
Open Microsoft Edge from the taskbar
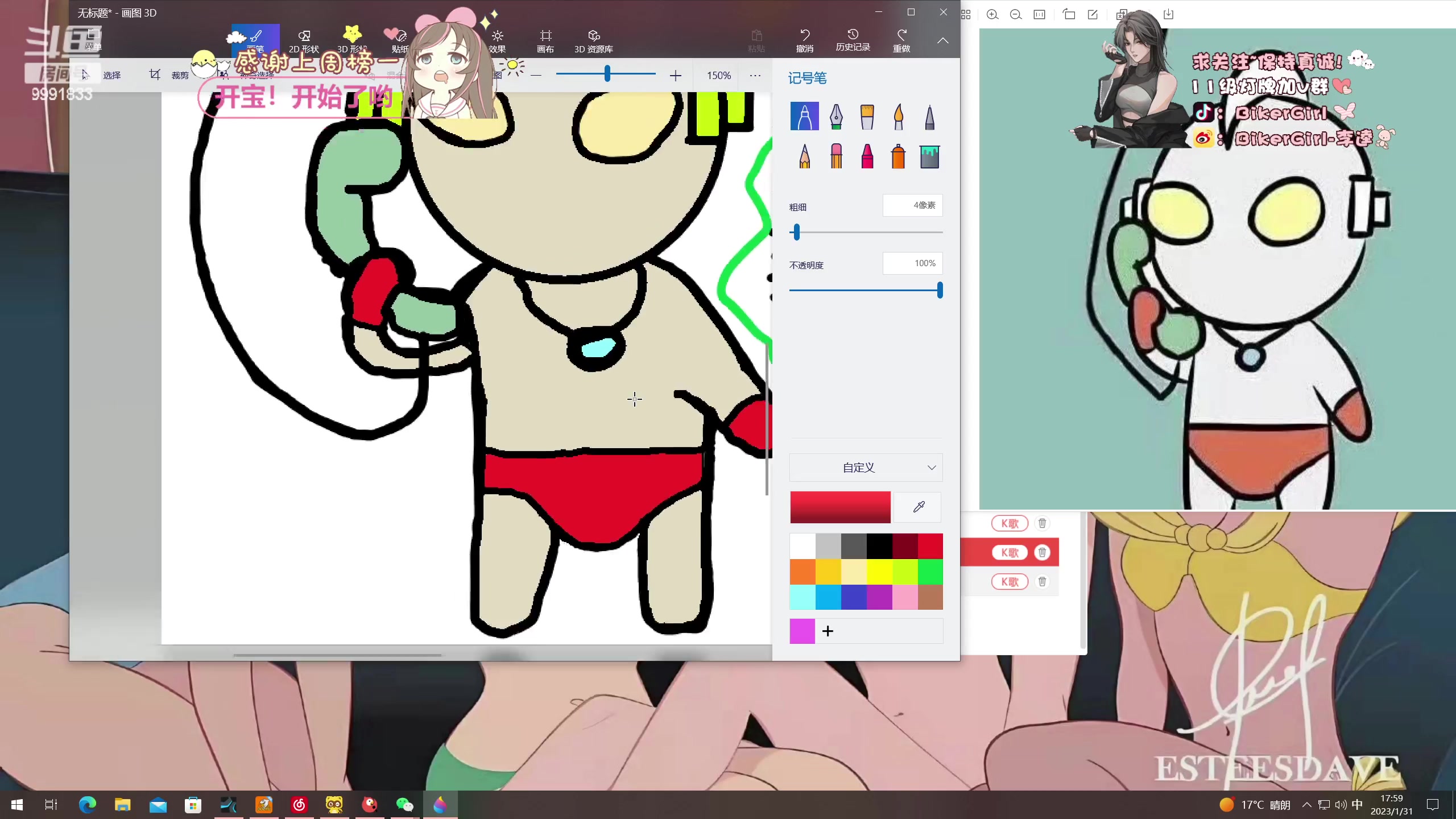tap(87, 805)
